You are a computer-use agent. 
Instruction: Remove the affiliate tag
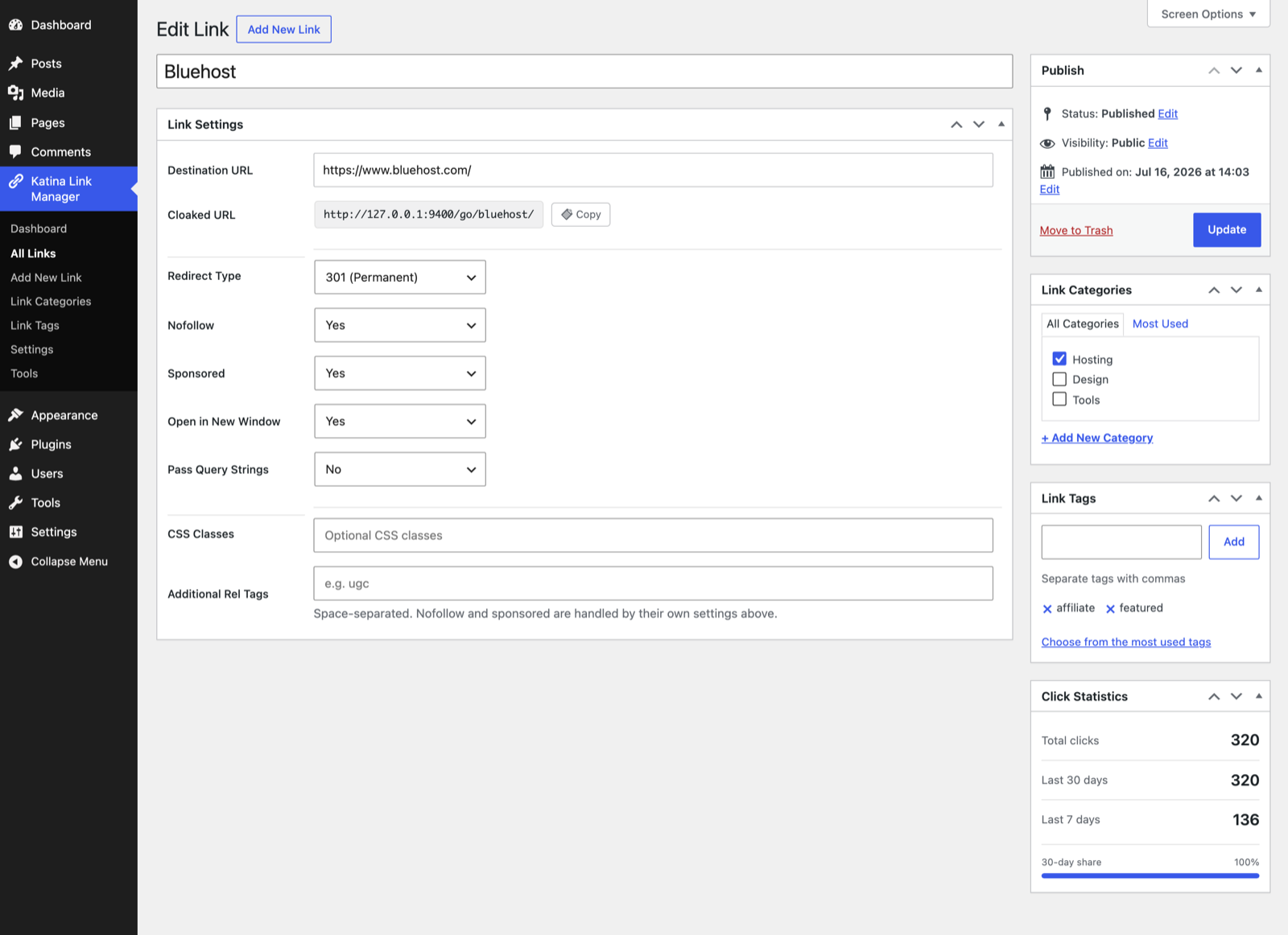(x=1047, y=609)
